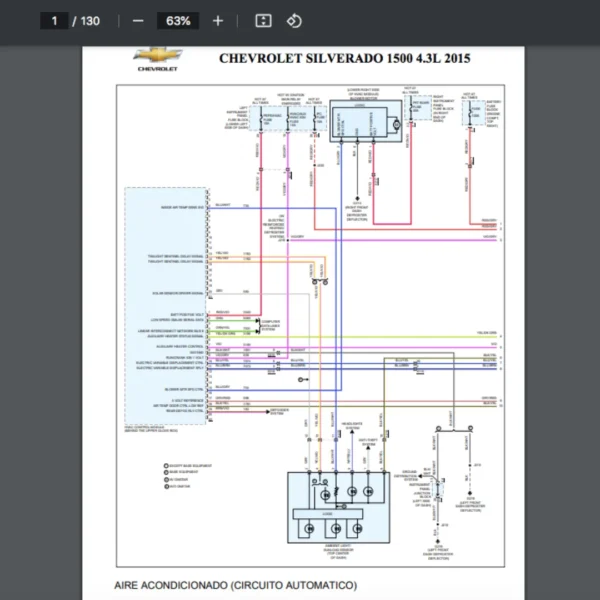Image resolution: width=600 pixels, height=600 pixels.
Task: Select the page number input field
Action: tap(54, 20)
